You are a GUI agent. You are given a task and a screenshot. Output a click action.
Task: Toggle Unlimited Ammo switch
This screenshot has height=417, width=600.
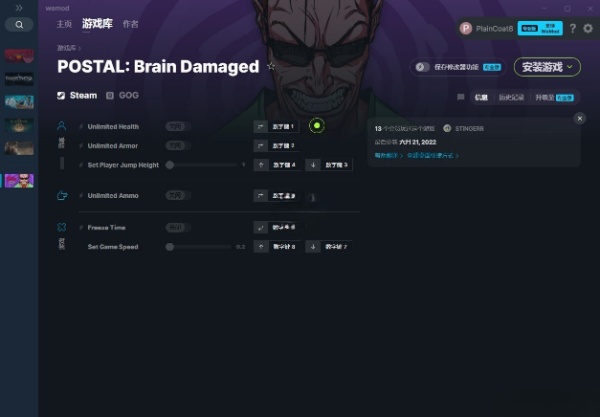coord(178,195)
